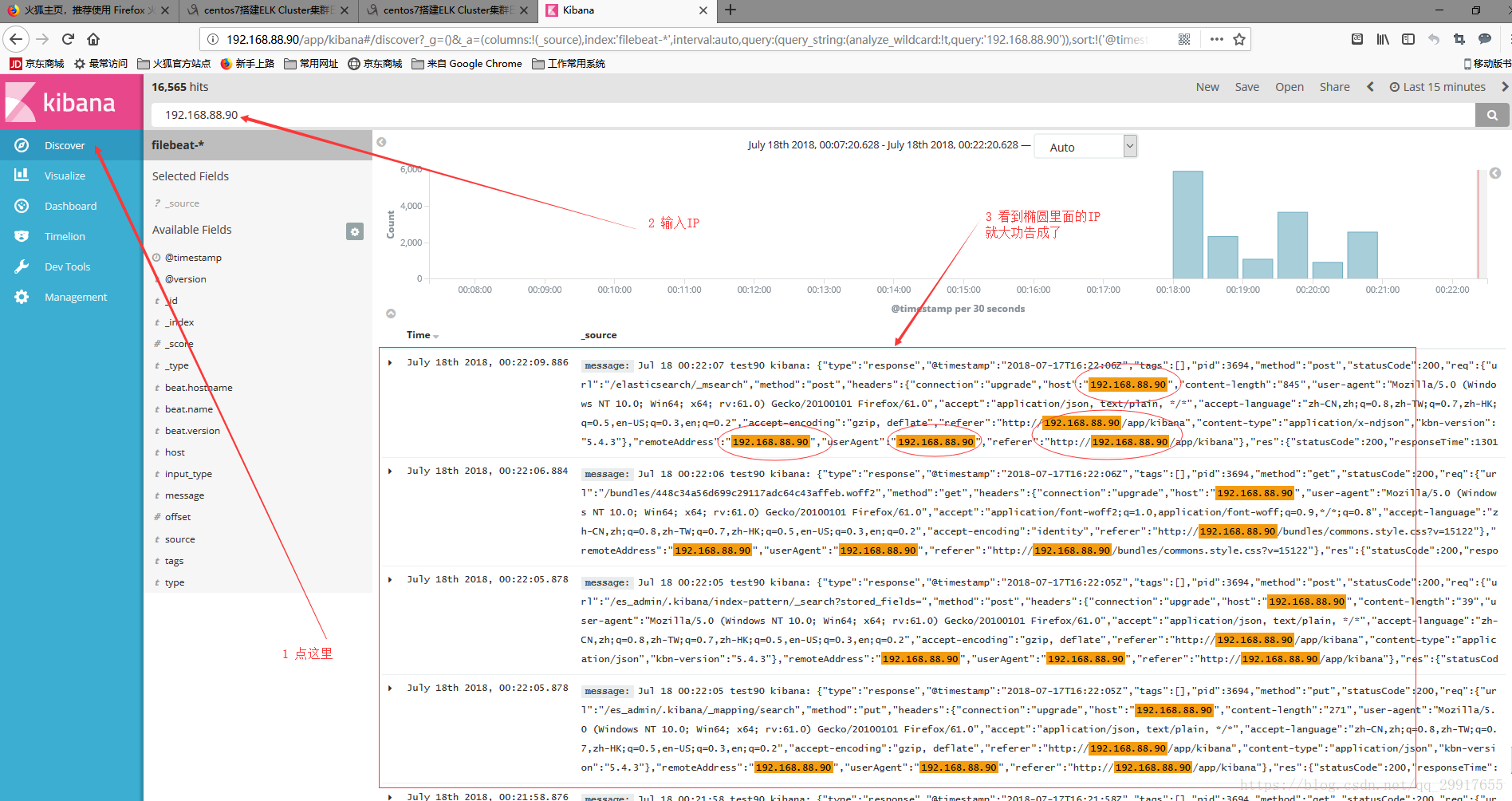1512x801 pixels.
Task: Select the message field
Action: coord(184,495)
